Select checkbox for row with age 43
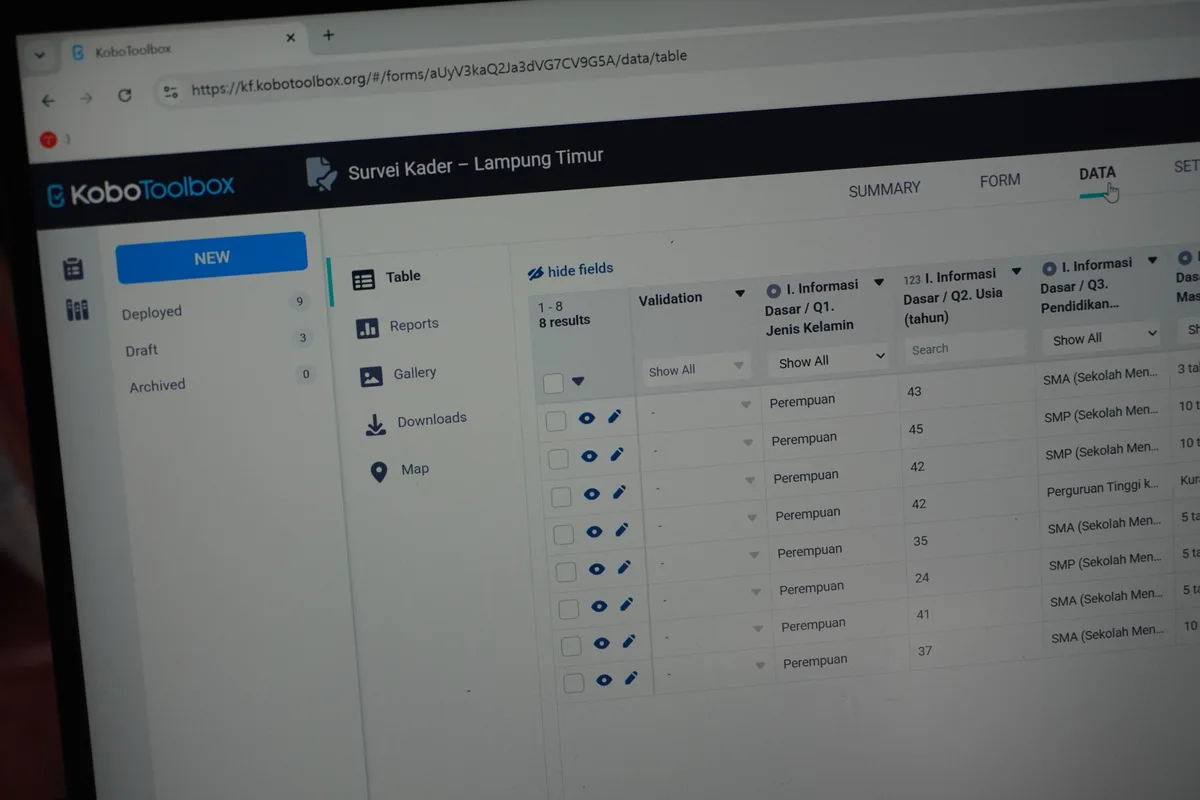Viewport: 1200px width, 800px height. tap(556, 422)
